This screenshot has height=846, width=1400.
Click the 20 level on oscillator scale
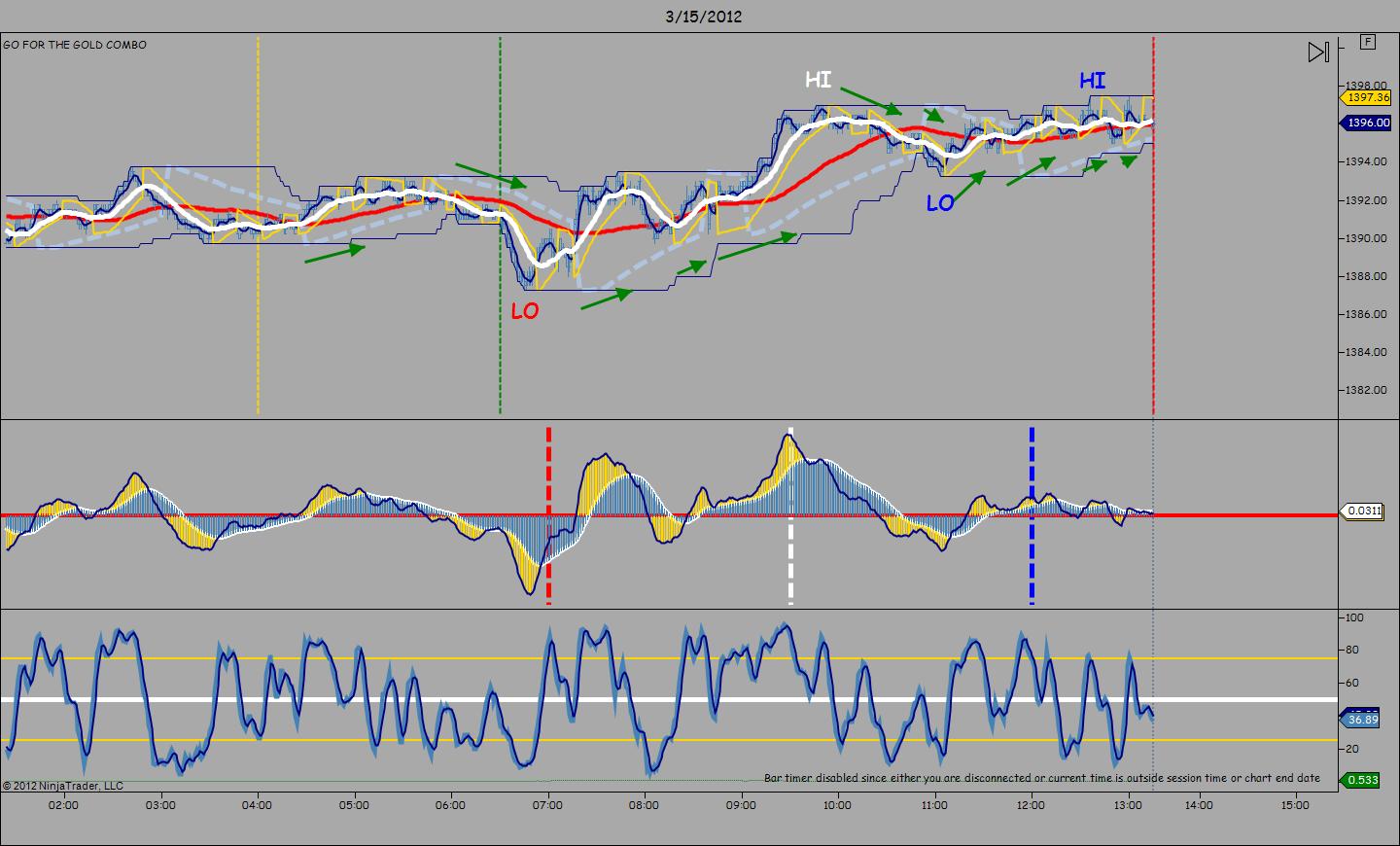coord(1353,749)
